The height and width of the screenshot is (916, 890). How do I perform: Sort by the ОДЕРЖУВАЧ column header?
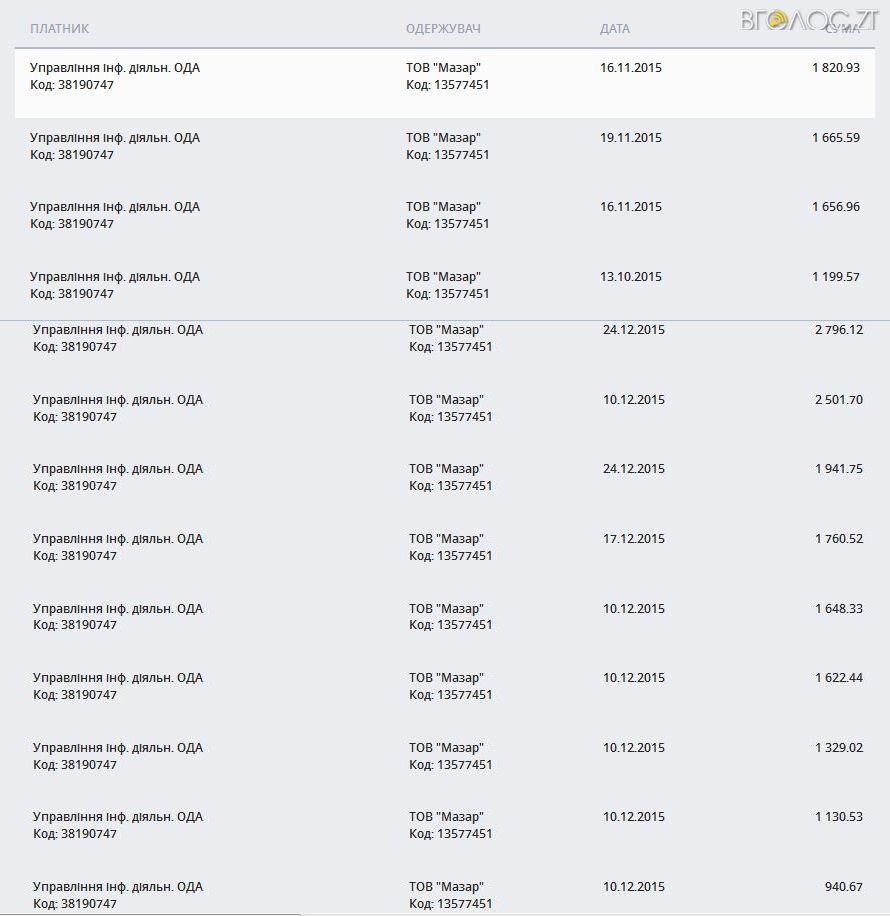[x=443, y=29]
